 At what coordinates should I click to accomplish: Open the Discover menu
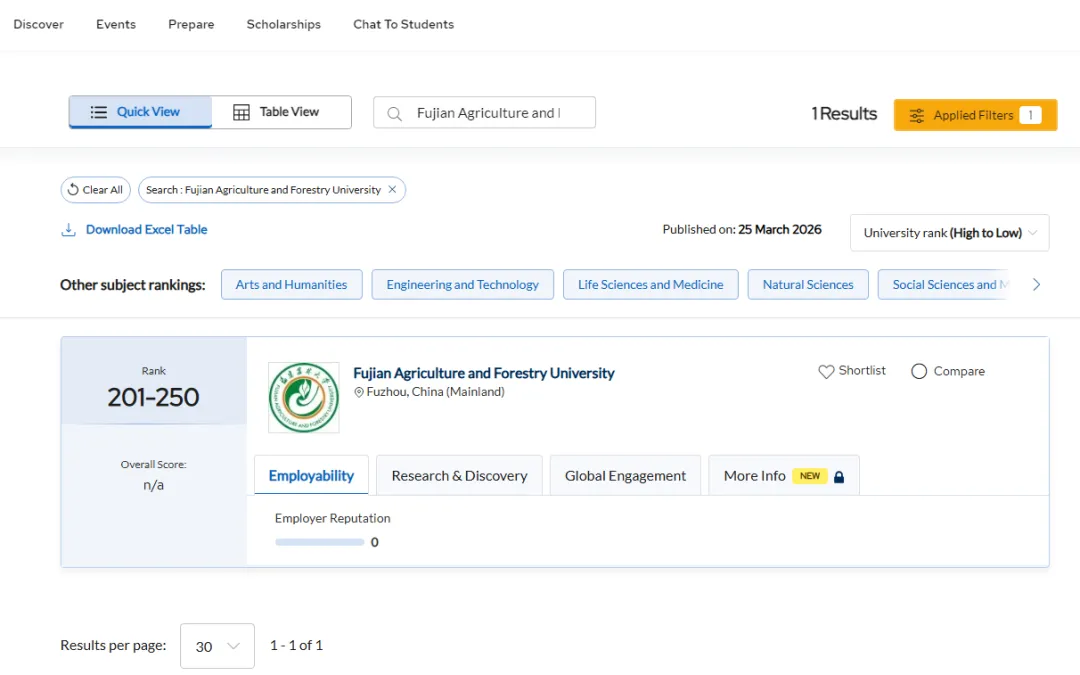click(x=39, y=24)
